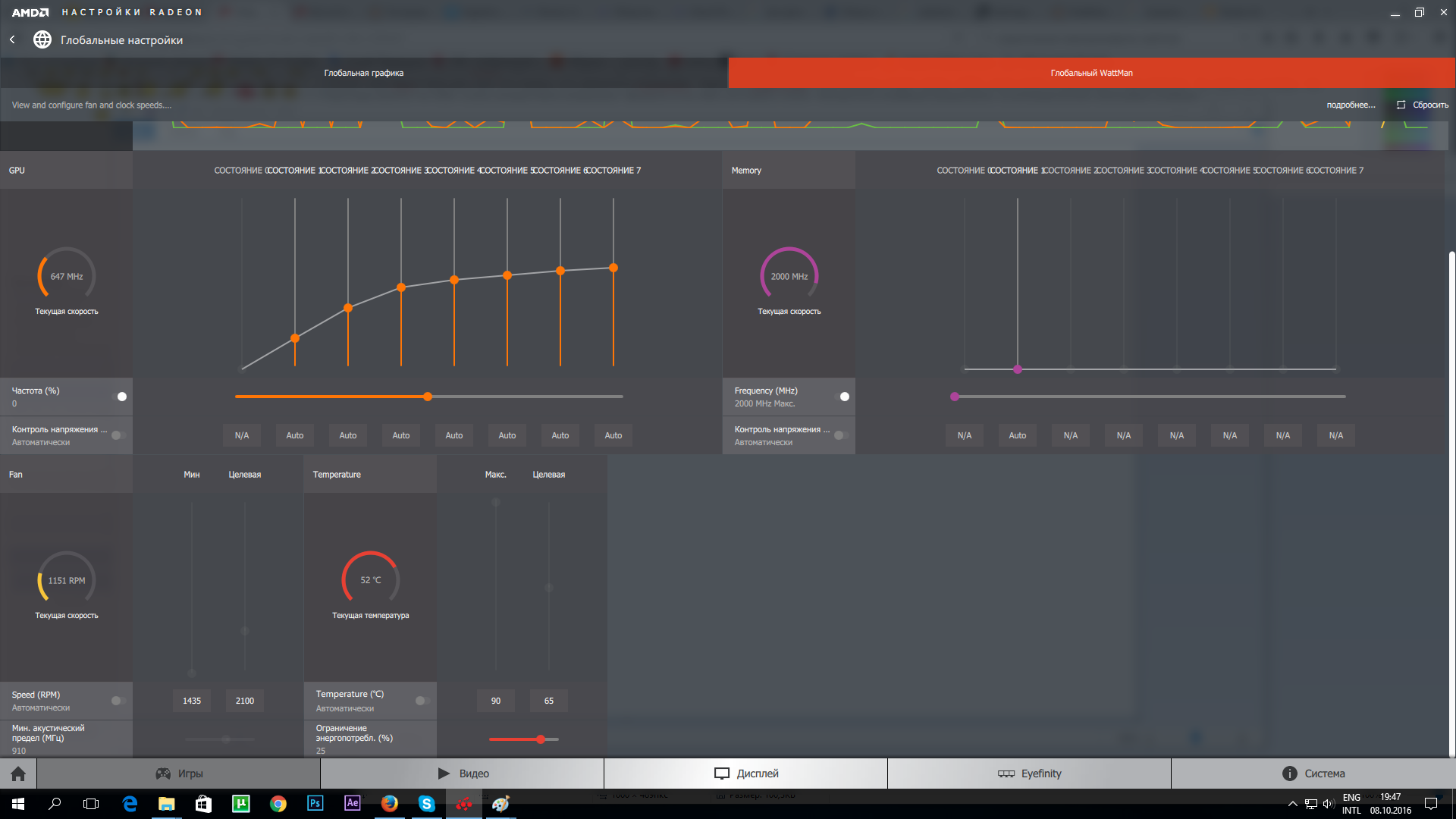This screenshot has height=819, width=1456.
Task: Toggle the GPU Частота (%) switch
Action: point(119,397)
